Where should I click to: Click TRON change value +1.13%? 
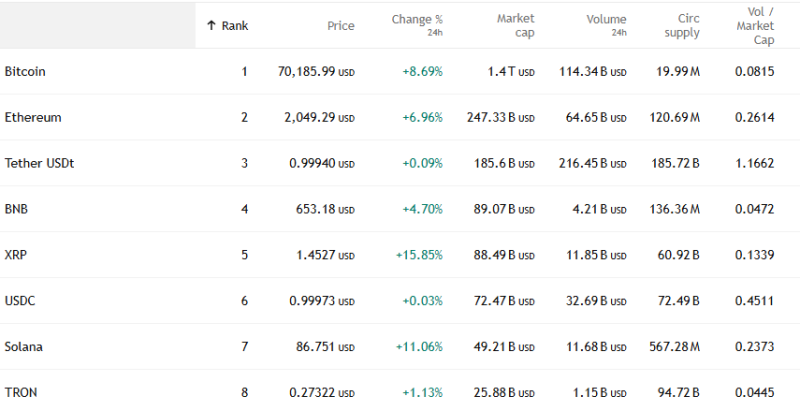coord(422,393)
